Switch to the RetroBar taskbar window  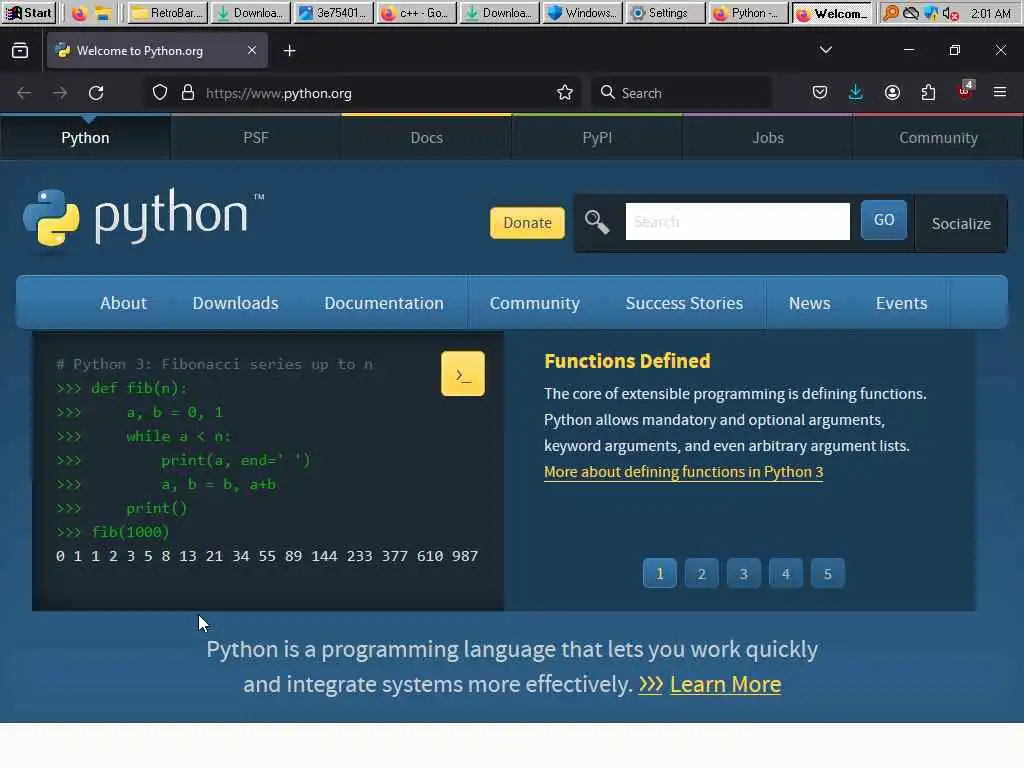tap(168, 13)
